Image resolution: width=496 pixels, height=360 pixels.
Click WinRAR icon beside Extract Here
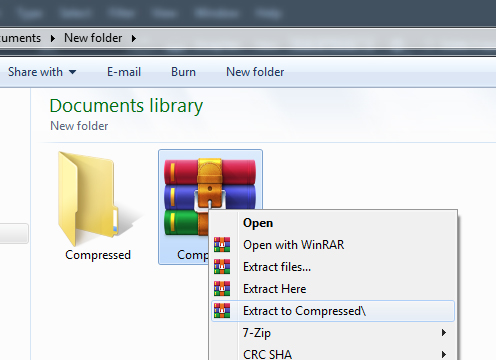point(222,289)
